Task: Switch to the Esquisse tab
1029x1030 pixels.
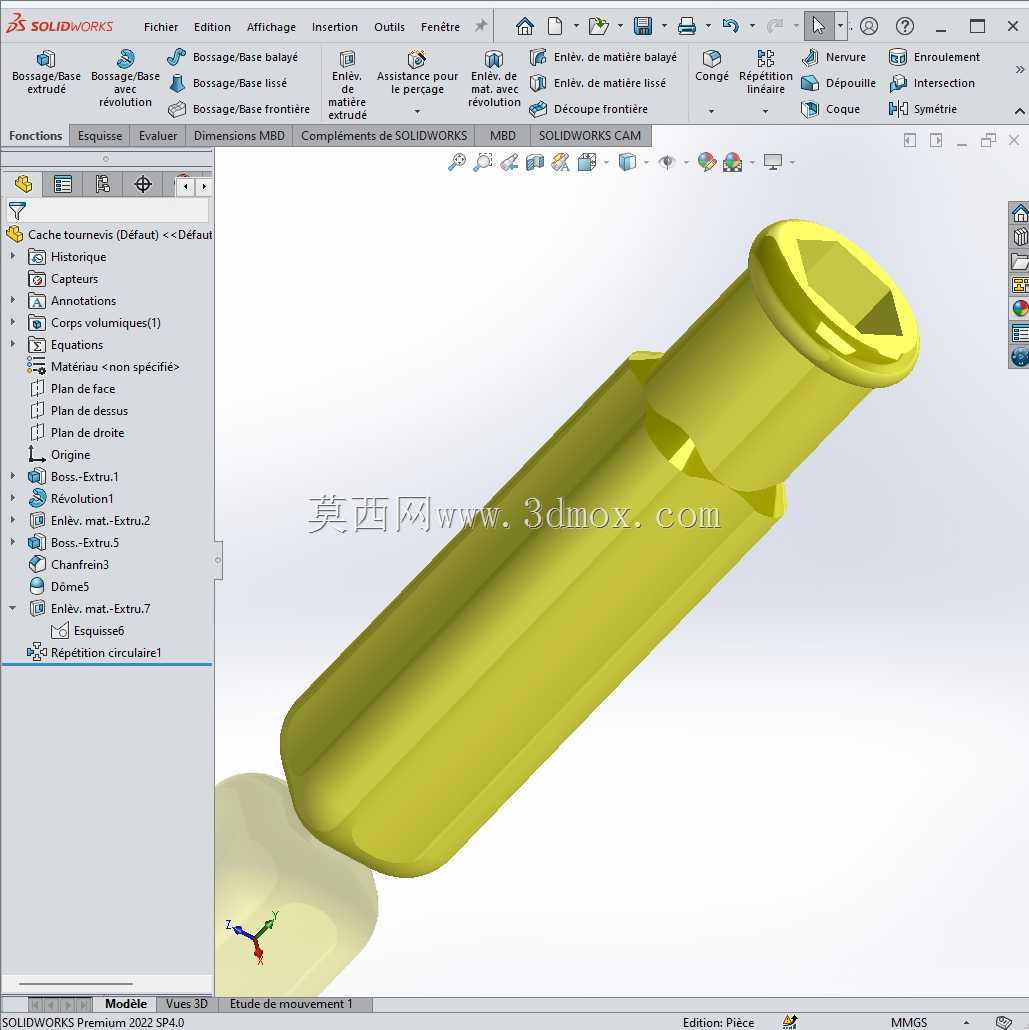Action: [x=100, y=135]
